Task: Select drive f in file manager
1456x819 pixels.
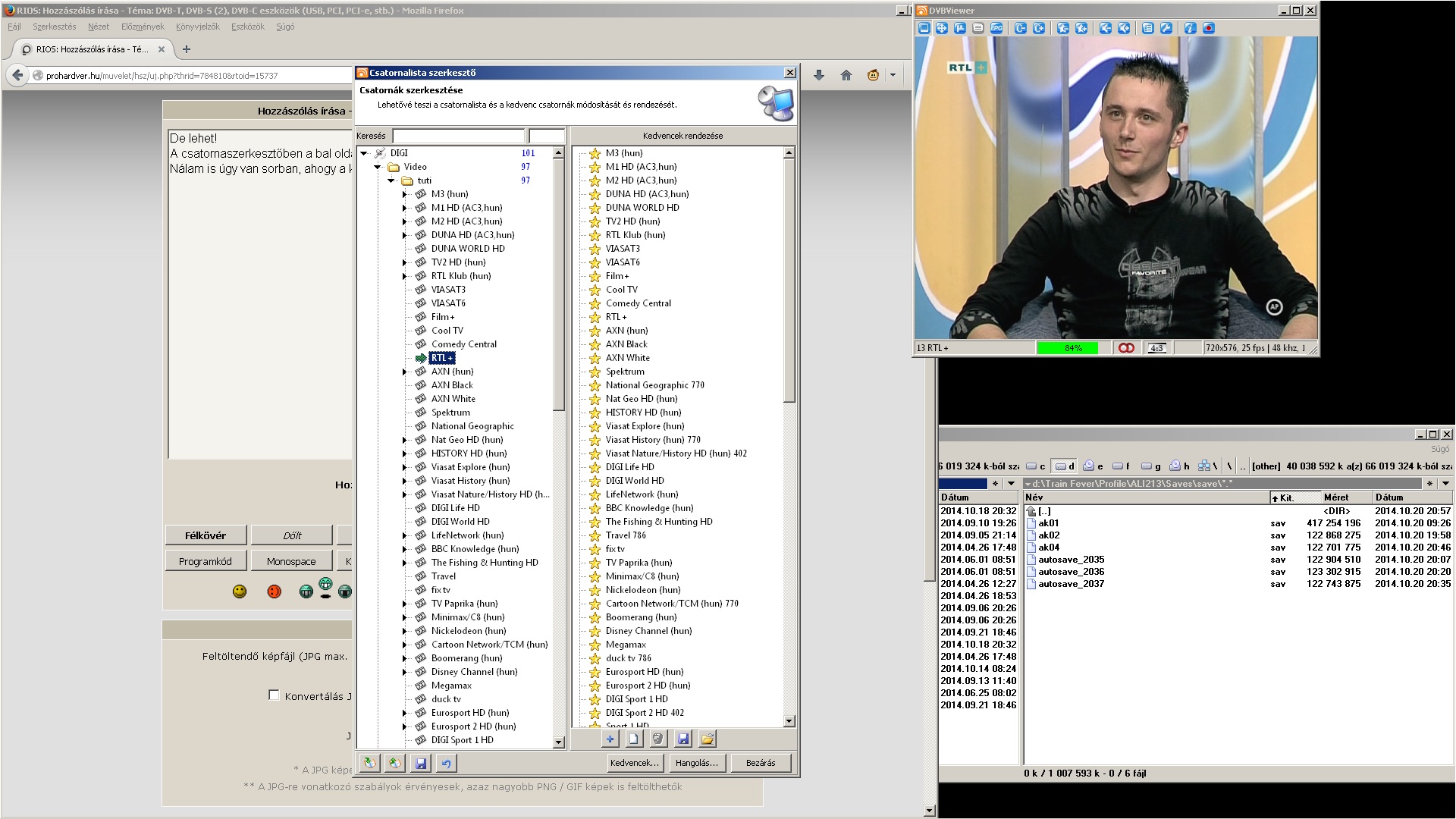Action: [x=1122, y=466]
